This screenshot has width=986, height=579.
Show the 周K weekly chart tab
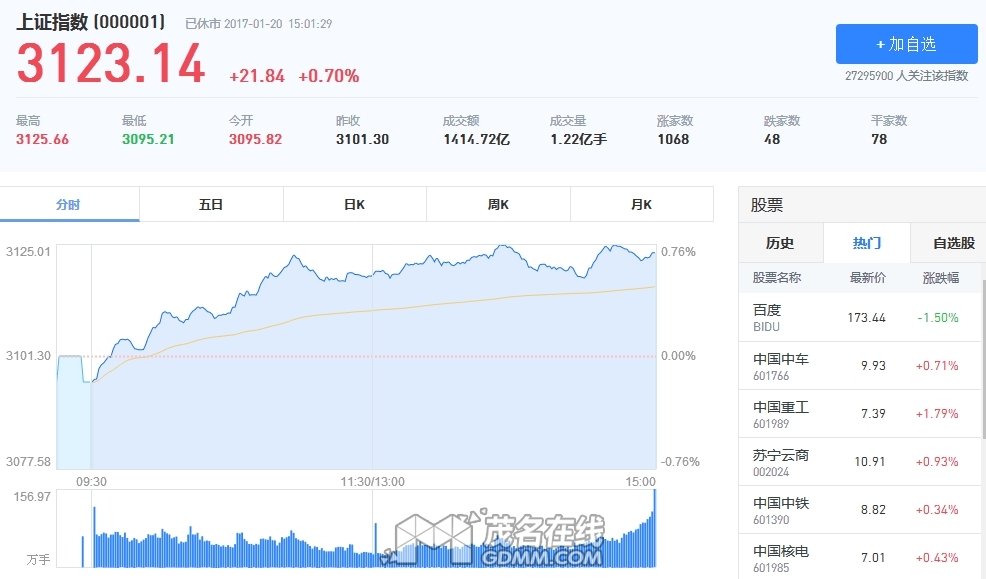(x=498, y=204)
